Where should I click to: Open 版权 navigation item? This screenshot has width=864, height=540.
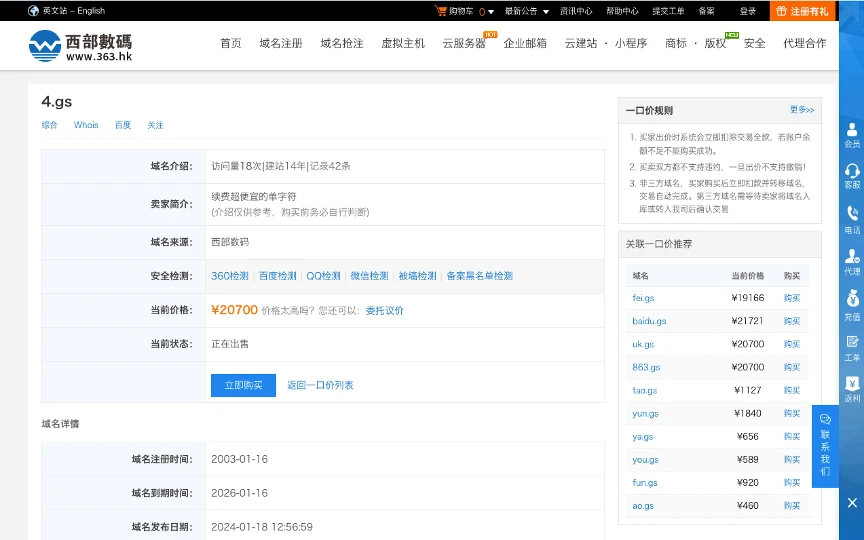coord(715,43)
